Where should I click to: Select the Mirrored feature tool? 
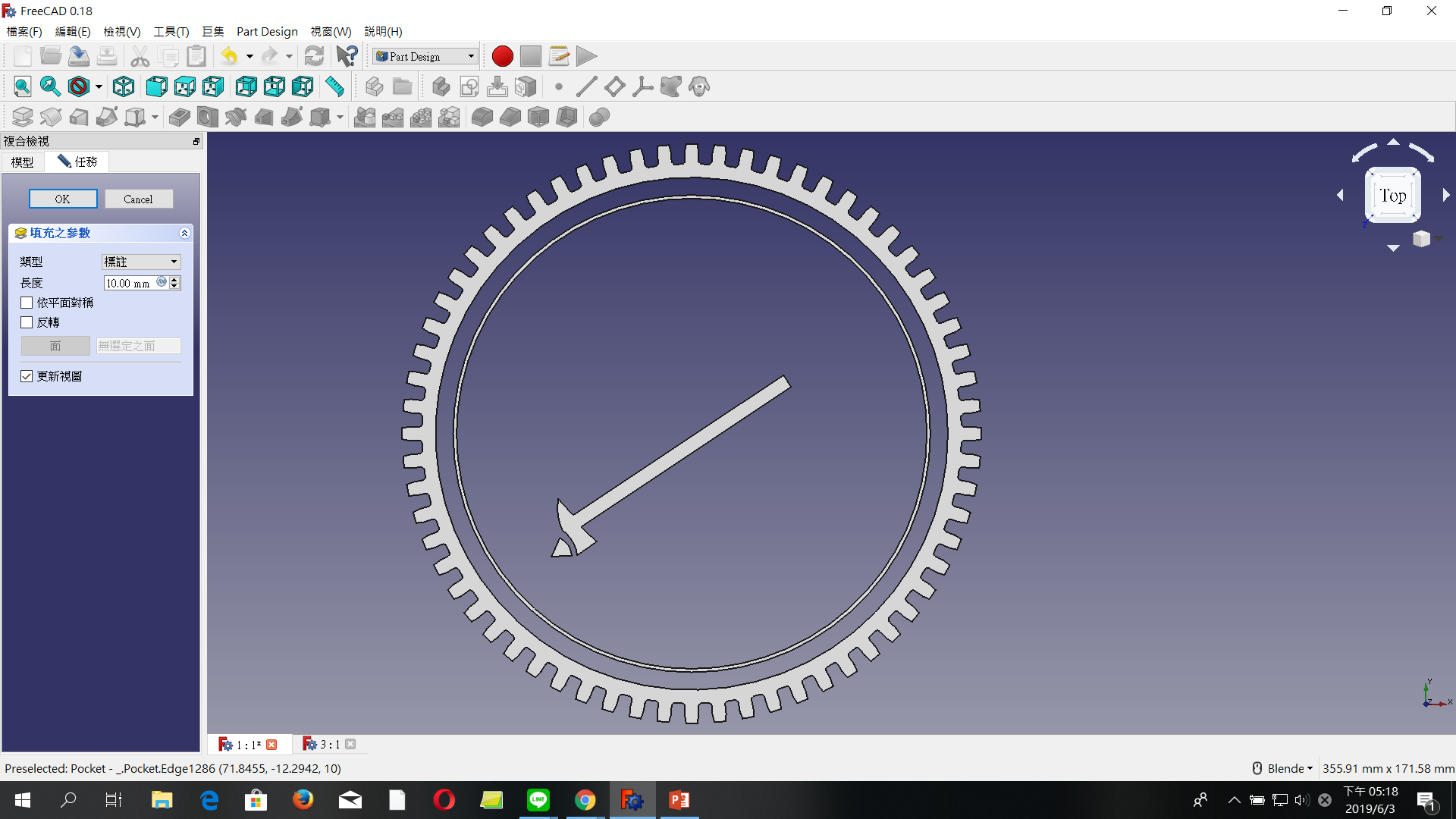(x=365, y=117)
